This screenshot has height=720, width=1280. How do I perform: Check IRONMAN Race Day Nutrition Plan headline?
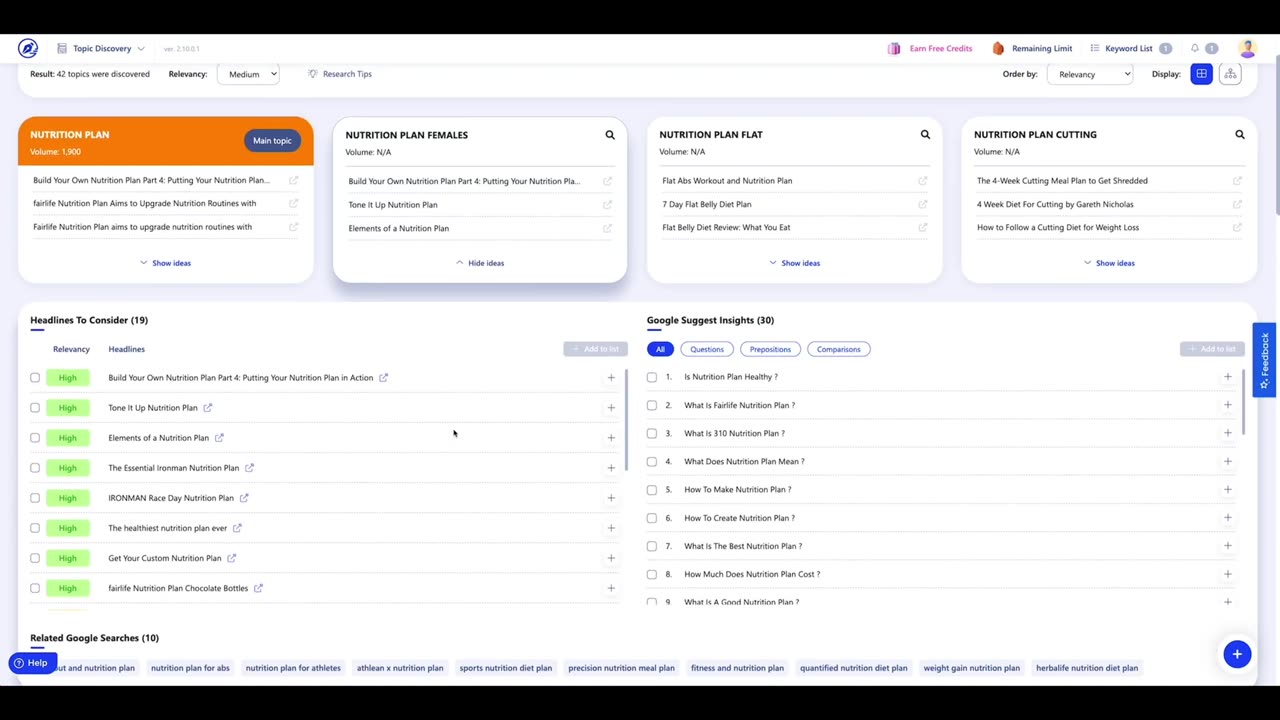pyautogui.click(x=35, y=498)
